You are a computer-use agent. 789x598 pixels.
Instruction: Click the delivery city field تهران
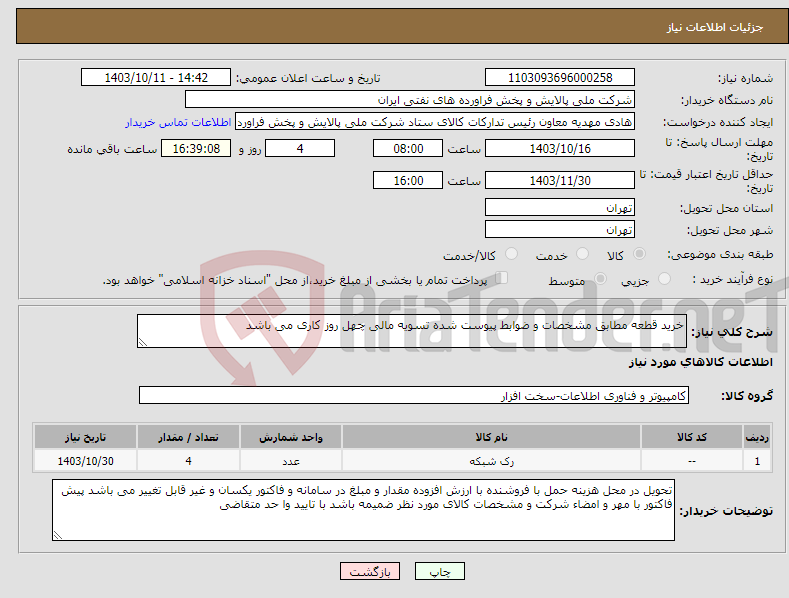coord(560,230)
